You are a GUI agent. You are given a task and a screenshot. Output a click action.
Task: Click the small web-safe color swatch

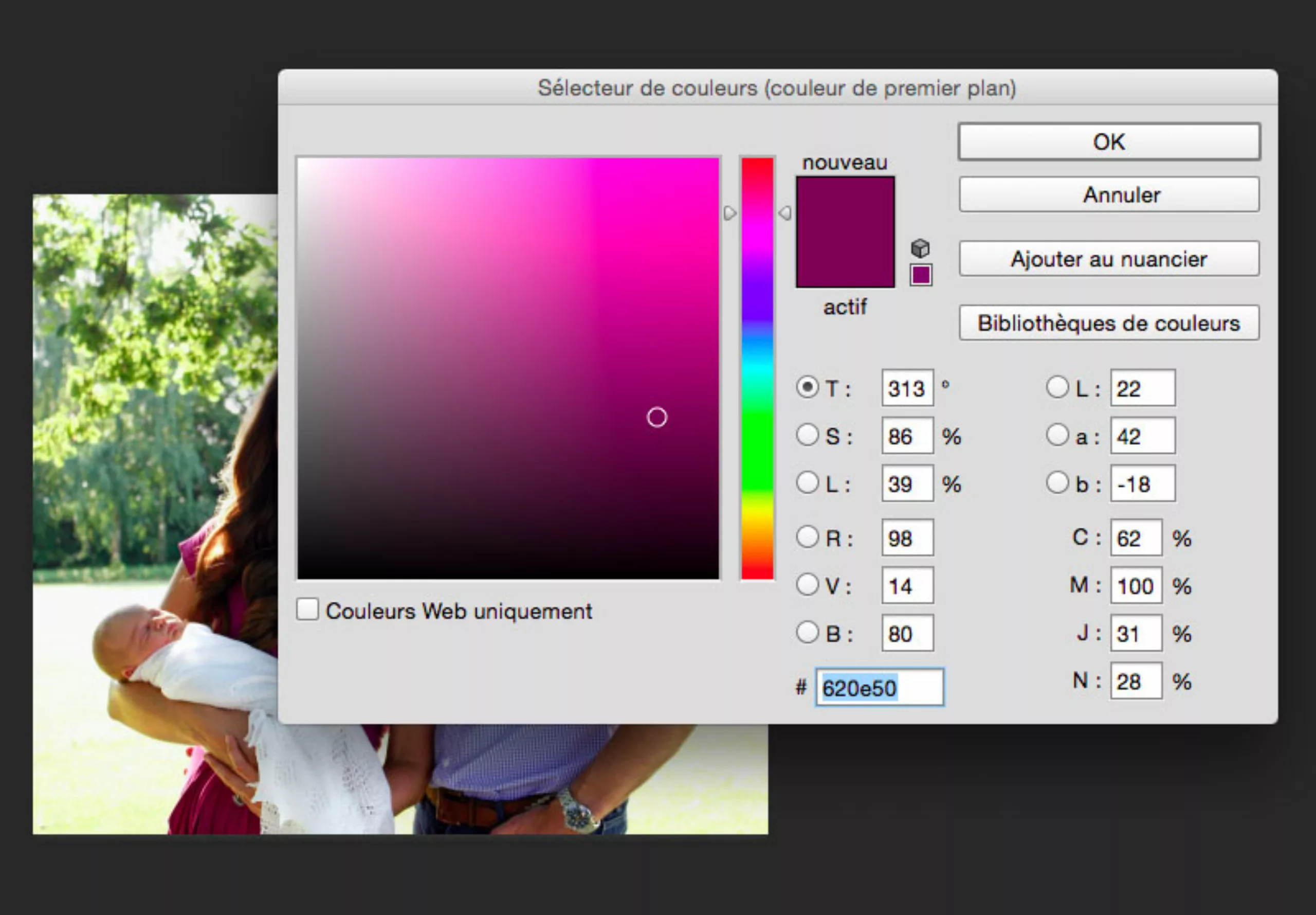click(x=921, y=275)
